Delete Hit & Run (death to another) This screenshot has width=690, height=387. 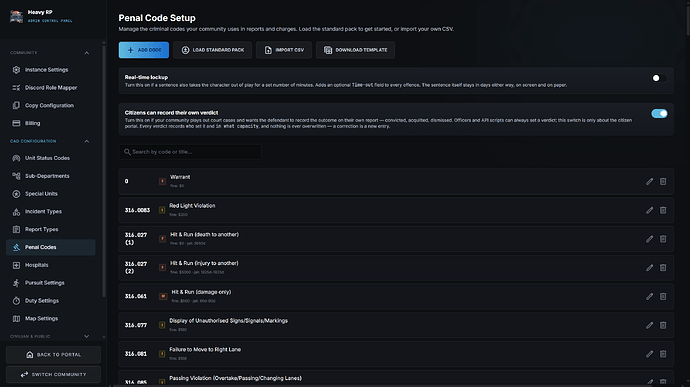[663, 239]
